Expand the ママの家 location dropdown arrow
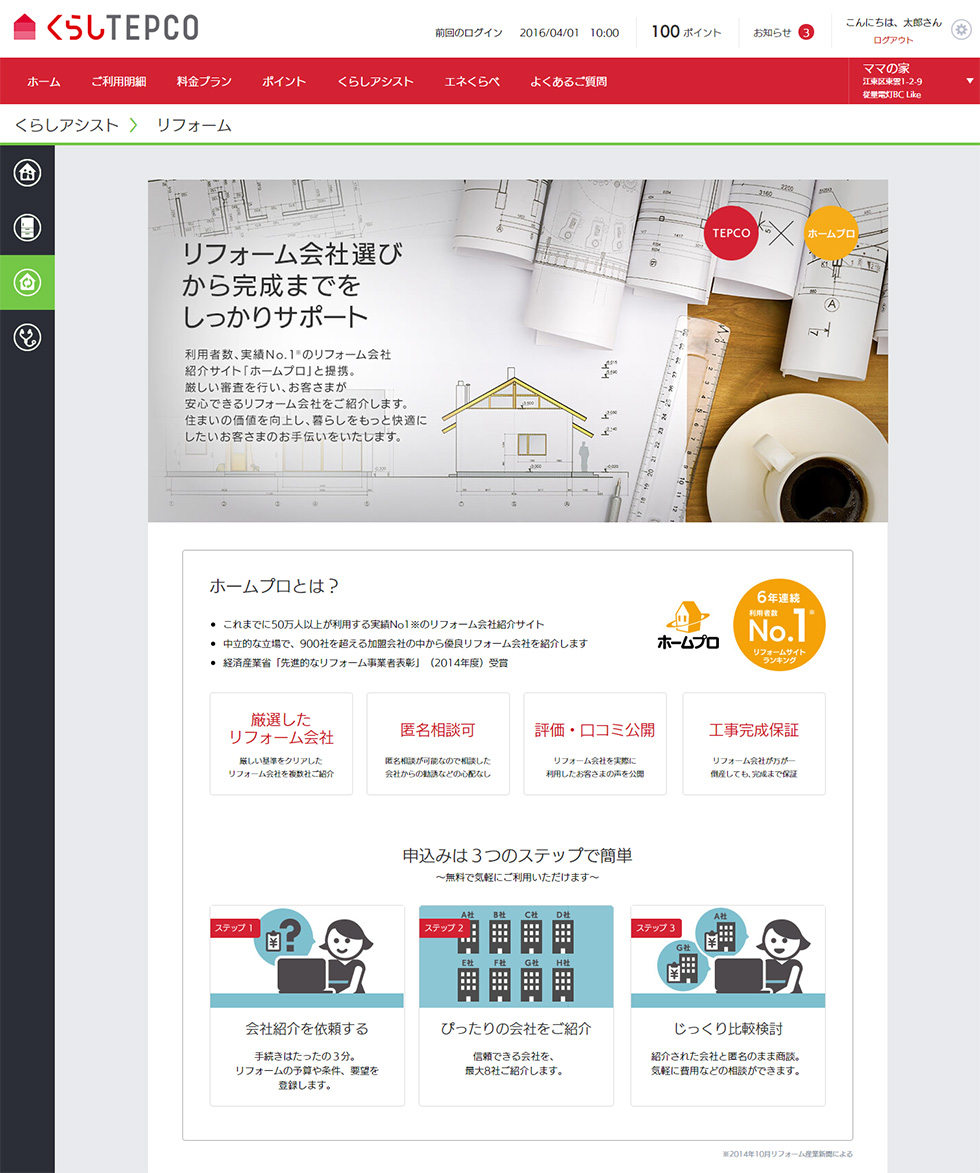980x1173 pixels. point(970,81)
